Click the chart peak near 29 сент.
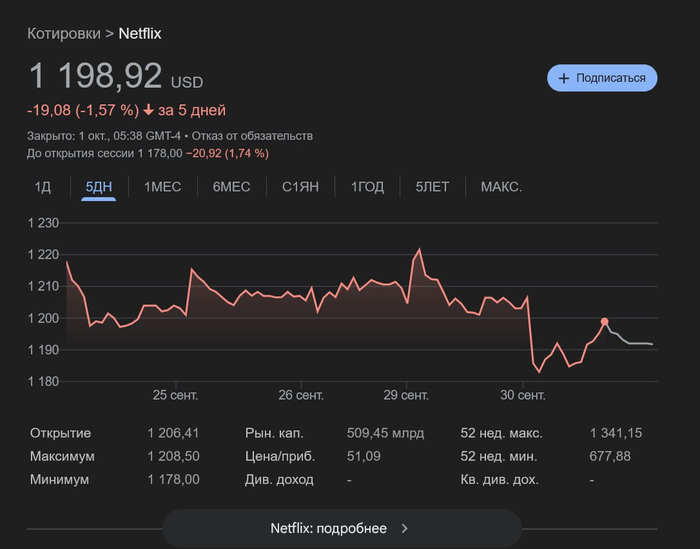 pyautogui.click(x=419, y=250)
